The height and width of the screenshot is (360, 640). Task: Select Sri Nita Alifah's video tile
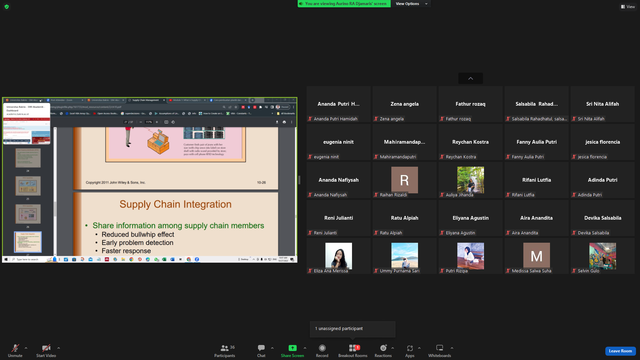point(602,104)
